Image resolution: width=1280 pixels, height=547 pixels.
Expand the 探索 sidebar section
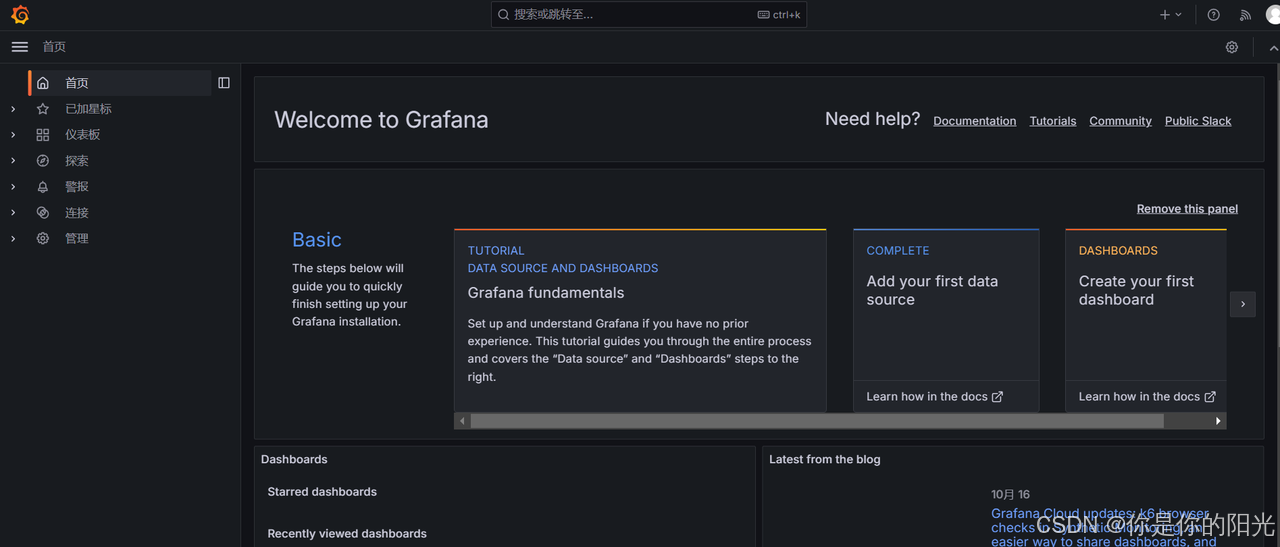pyautogui.click(x=13, y=161)
